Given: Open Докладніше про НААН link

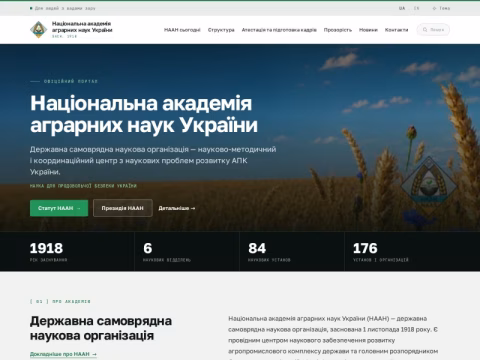Looking at the screenshot, I should click(x=63, y=354).
